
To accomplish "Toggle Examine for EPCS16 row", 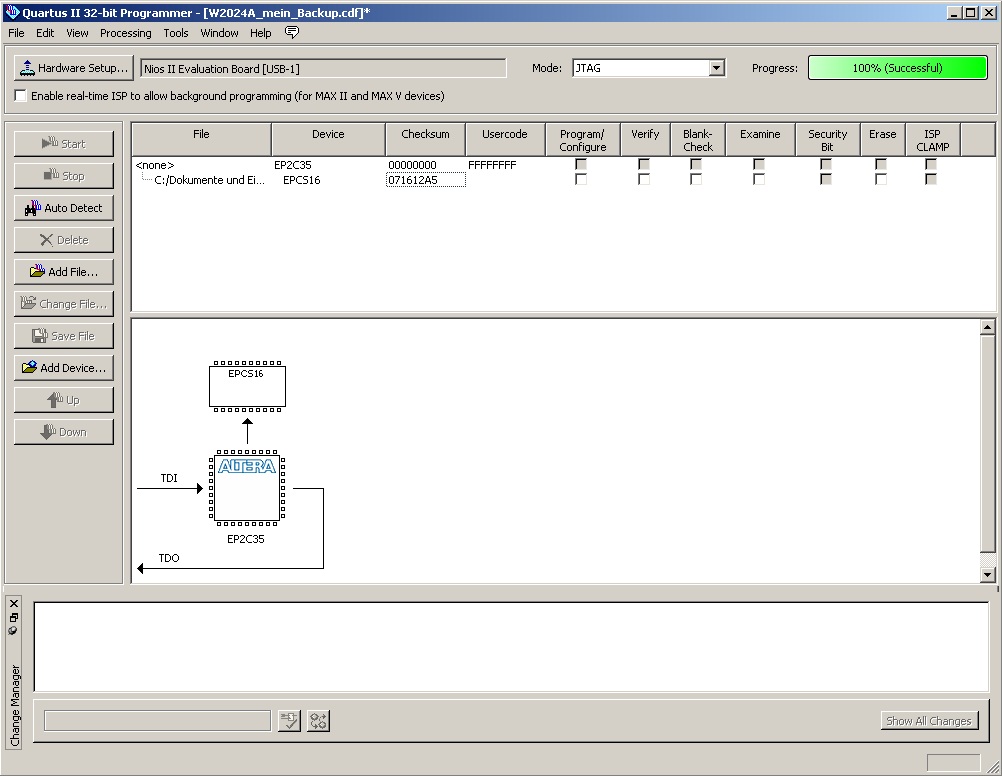I will coord(759,180).
